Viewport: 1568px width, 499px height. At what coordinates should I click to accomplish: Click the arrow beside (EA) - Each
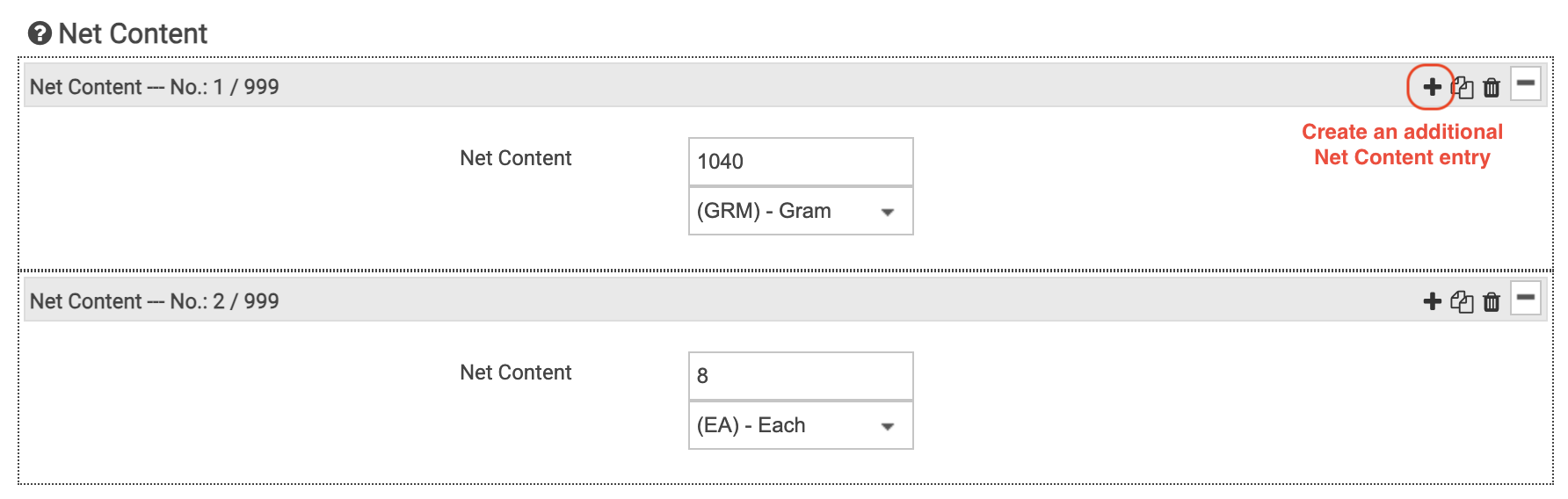click(x=888, y=426)
